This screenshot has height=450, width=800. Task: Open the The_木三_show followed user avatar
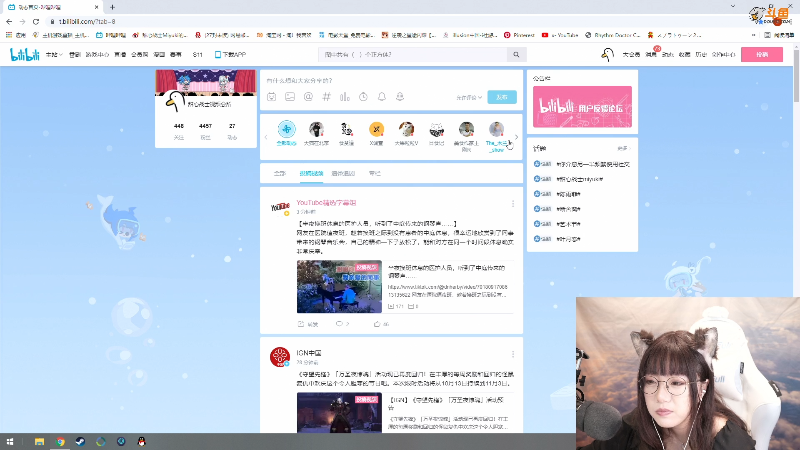click(496, 130)
